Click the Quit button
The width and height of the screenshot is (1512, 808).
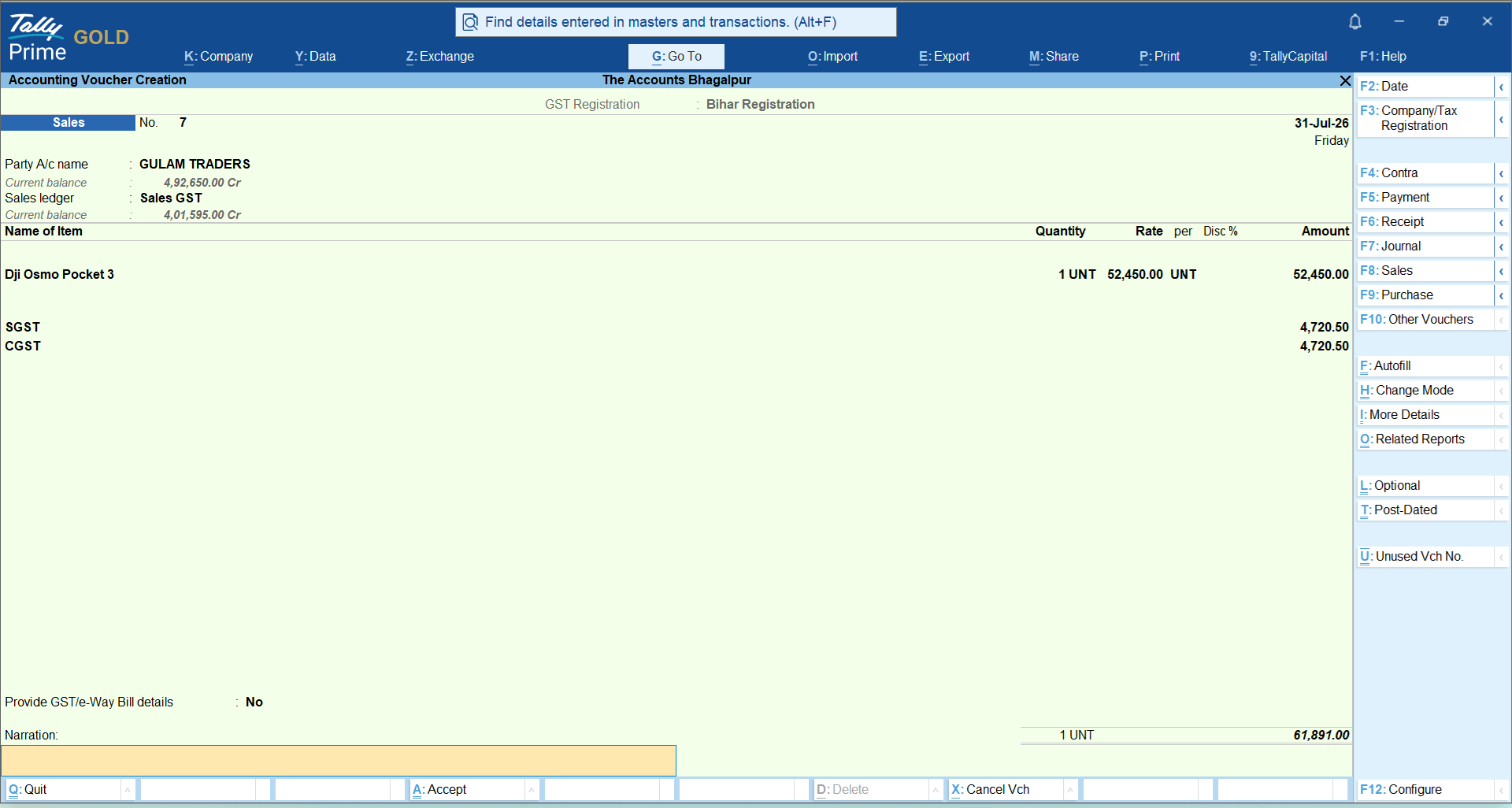click(x=63, y=790)
